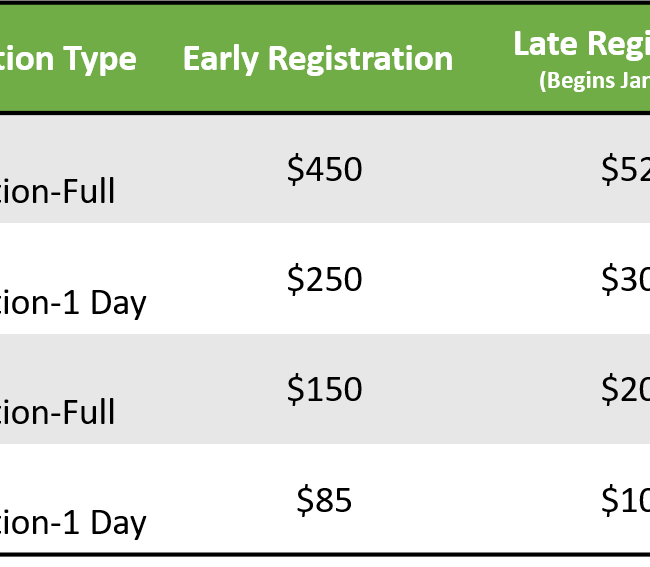The image size is (650, 567).
Task: Click the late price in the $450 row
Action: (625, 170)
